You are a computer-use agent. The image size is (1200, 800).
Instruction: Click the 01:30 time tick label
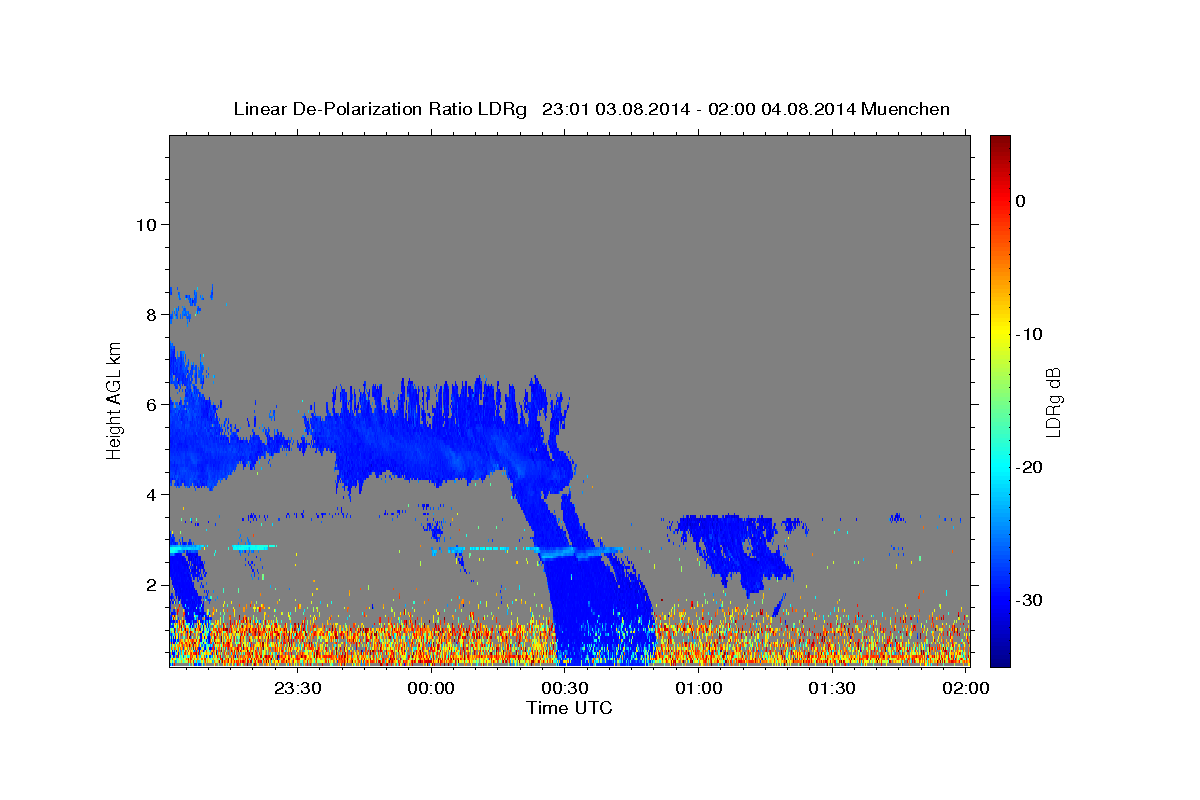pyautogui.click(x=832, y=689)
